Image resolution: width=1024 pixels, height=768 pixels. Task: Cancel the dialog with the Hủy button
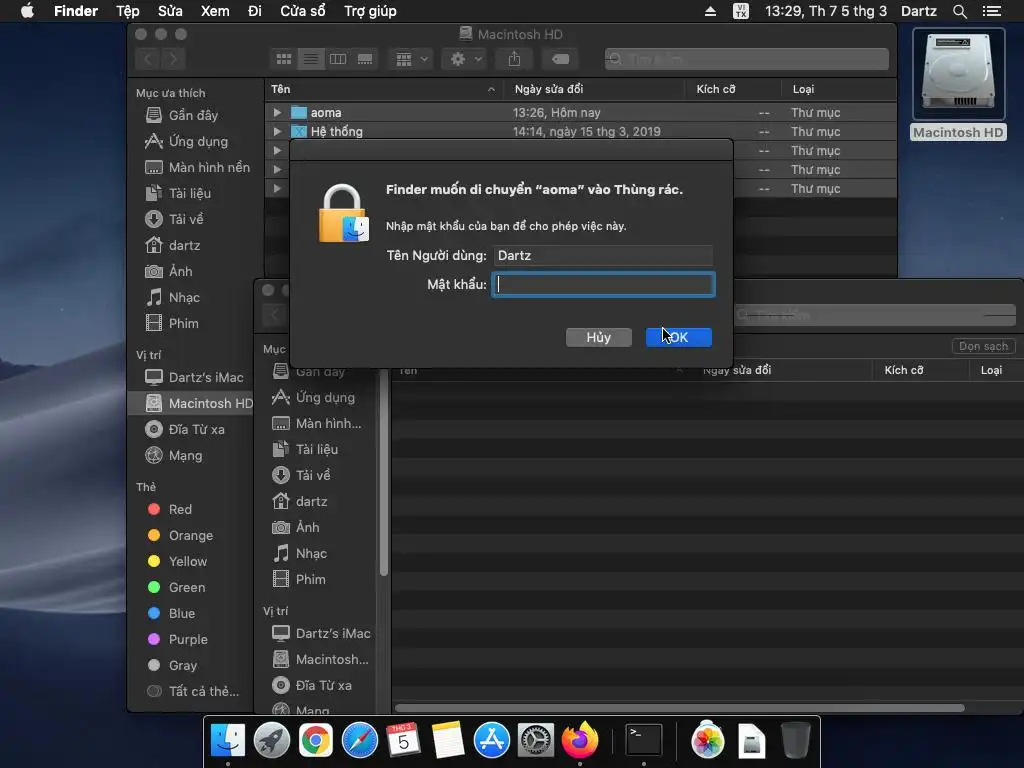[x=598, y=337]
